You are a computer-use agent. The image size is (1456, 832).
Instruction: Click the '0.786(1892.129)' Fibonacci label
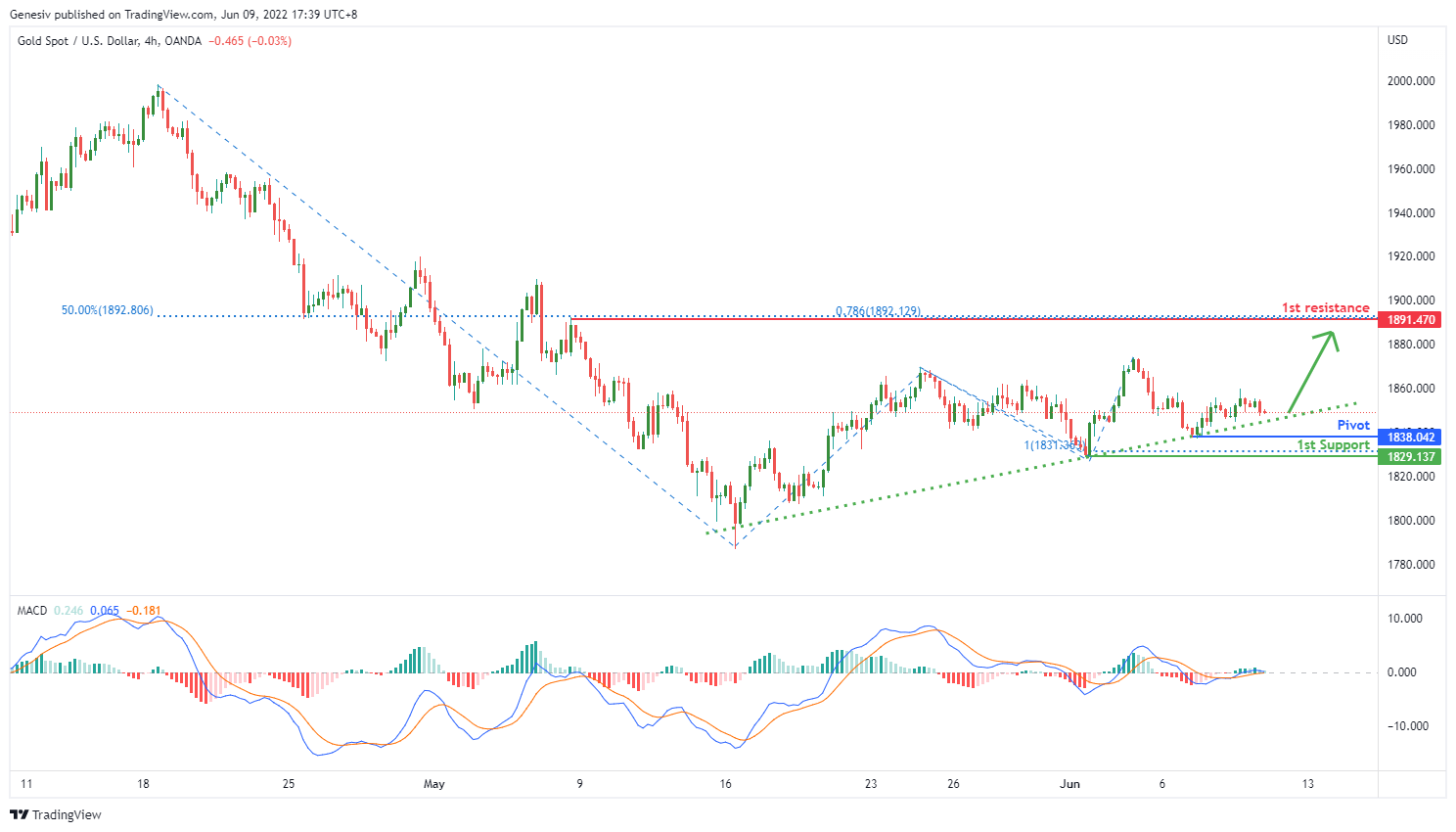[878, 311]
